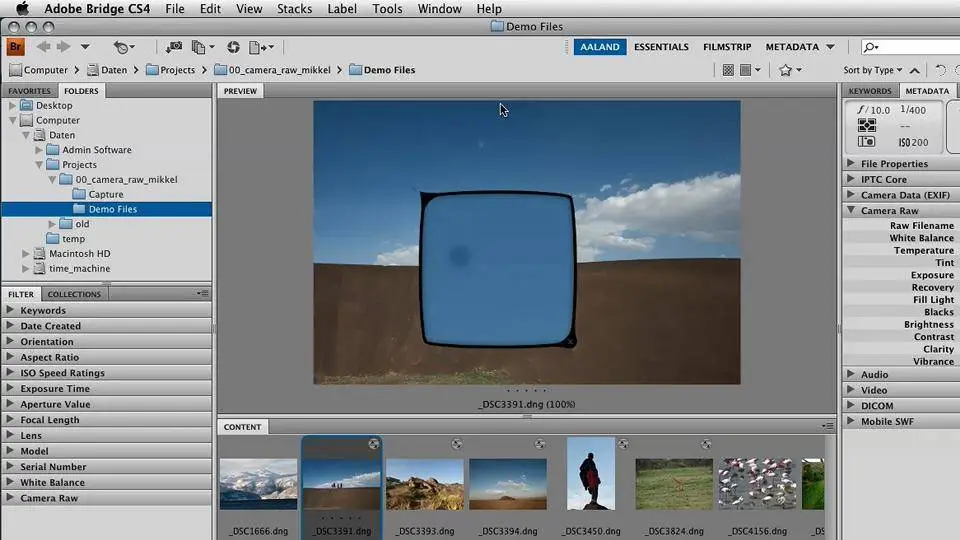
Task: Click Projects in the path breadcrumb
Action: tap(177, 70)
